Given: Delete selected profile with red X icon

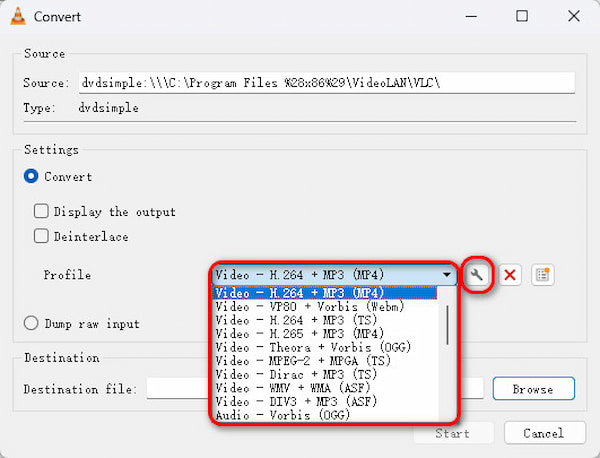Looking at the screenshot, I should [x=510, y=275].
